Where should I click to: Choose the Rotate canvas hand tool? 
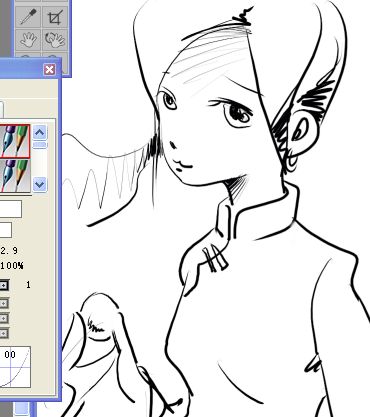point(55,40)
